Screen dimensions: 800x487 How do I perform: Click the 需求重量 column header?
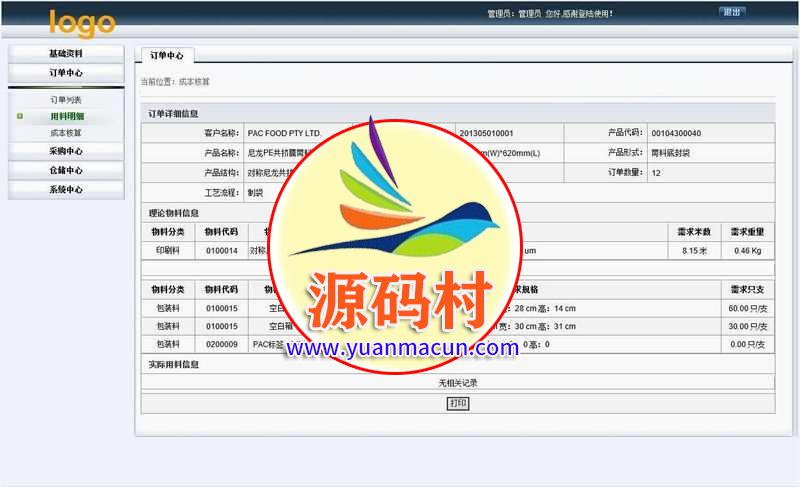[x=747, y=232]
